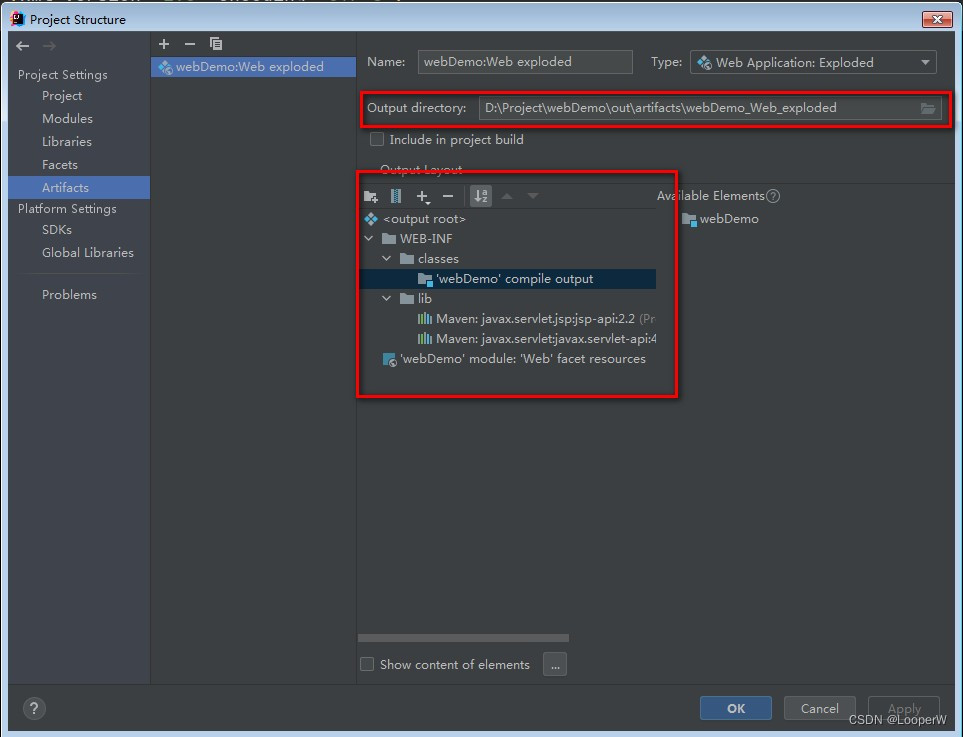Select Artifacts settings section

tap(79, 187)
